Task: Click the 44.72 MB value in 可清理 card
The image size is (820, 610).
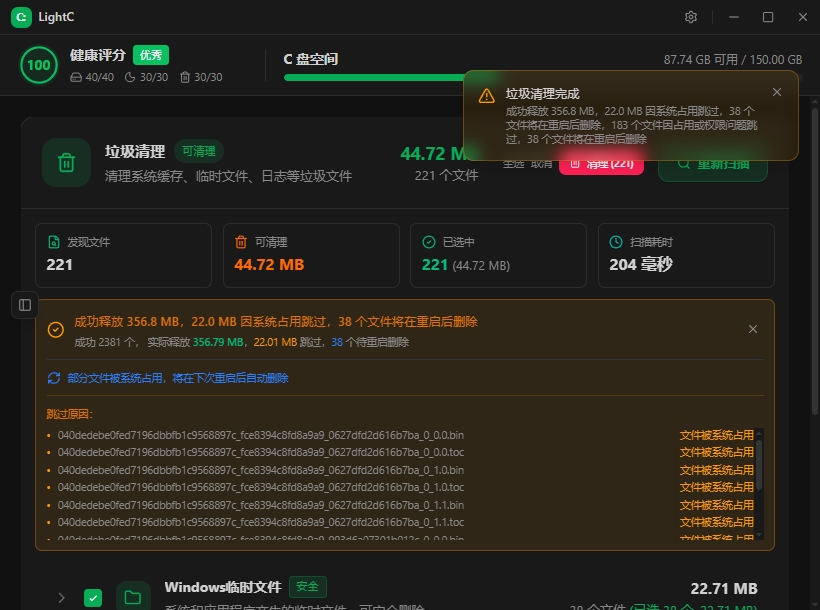Action: 269,265
